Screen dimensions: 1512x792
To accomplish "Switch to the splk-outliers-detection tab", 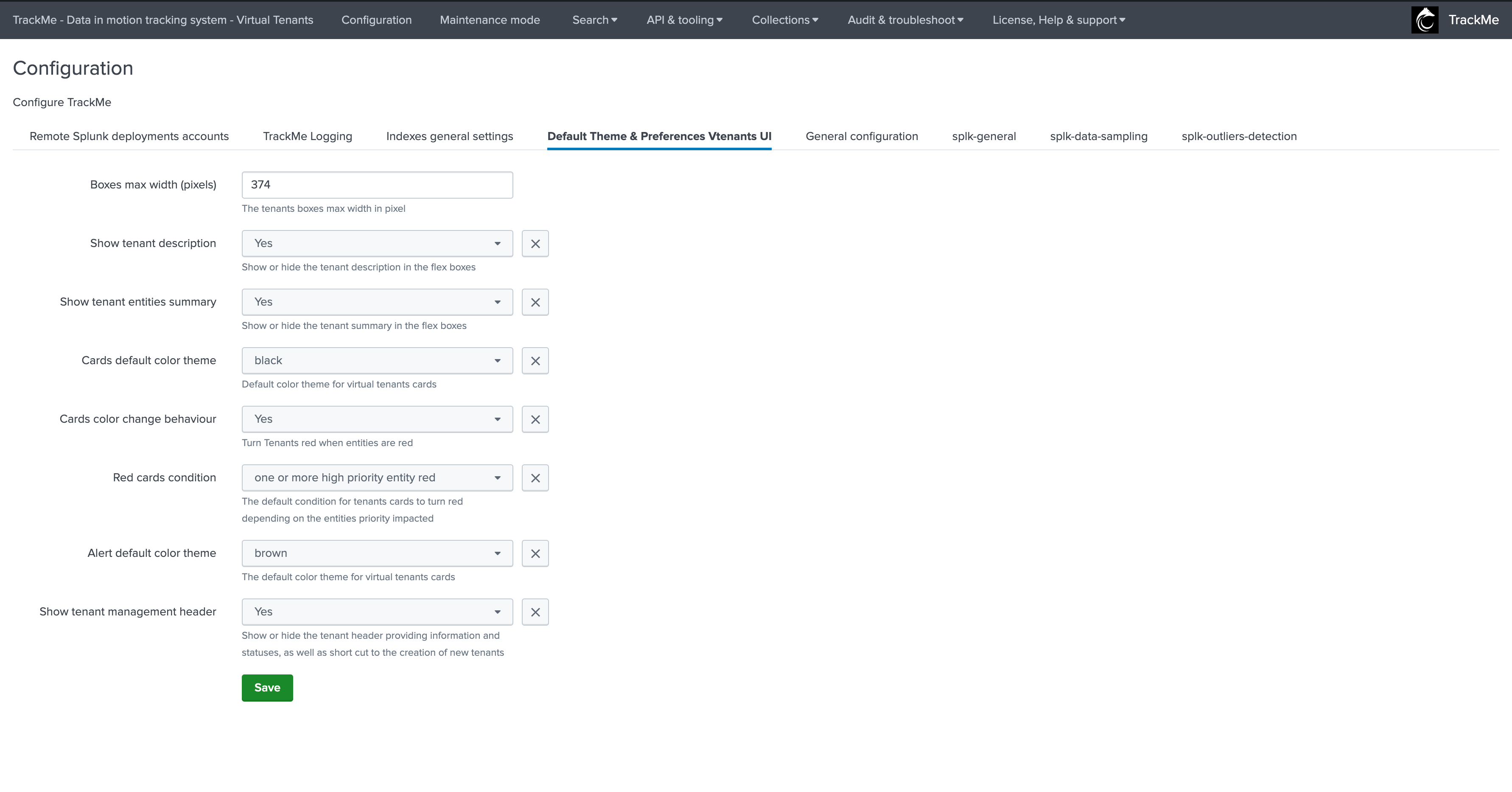I will (1238, 136).
